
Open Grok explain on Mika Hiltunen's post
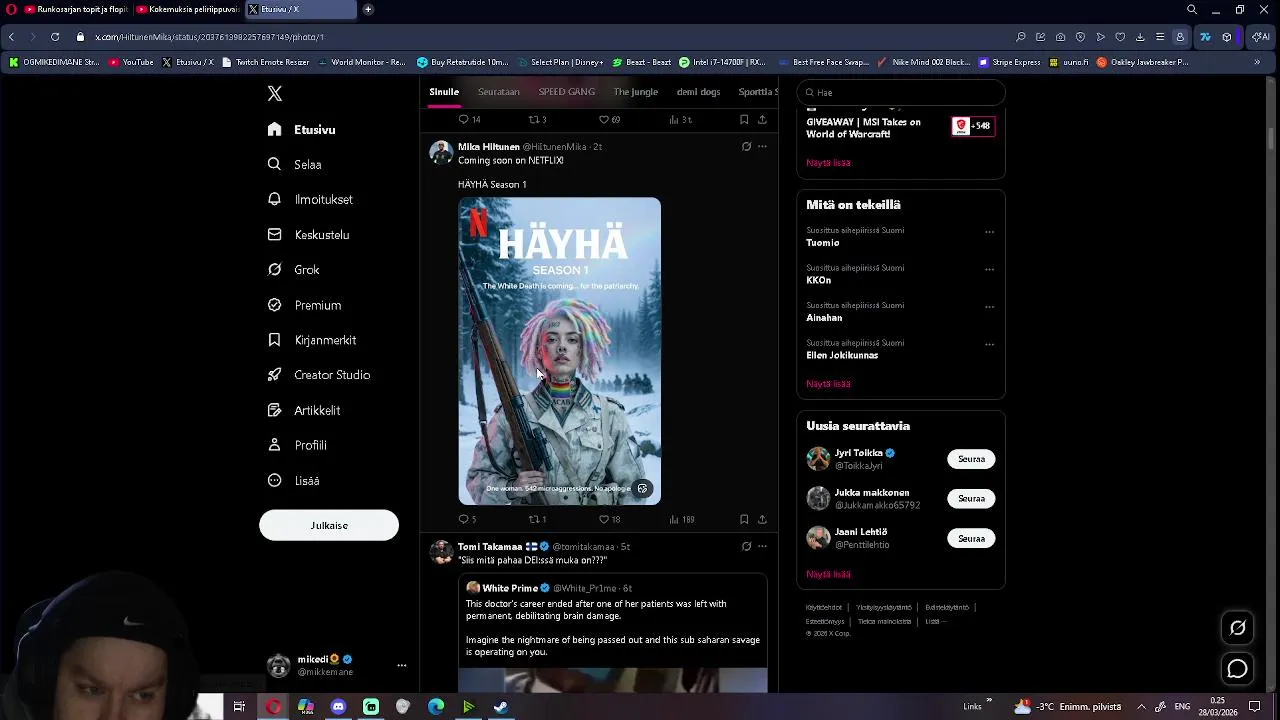[x=746, y=147]
